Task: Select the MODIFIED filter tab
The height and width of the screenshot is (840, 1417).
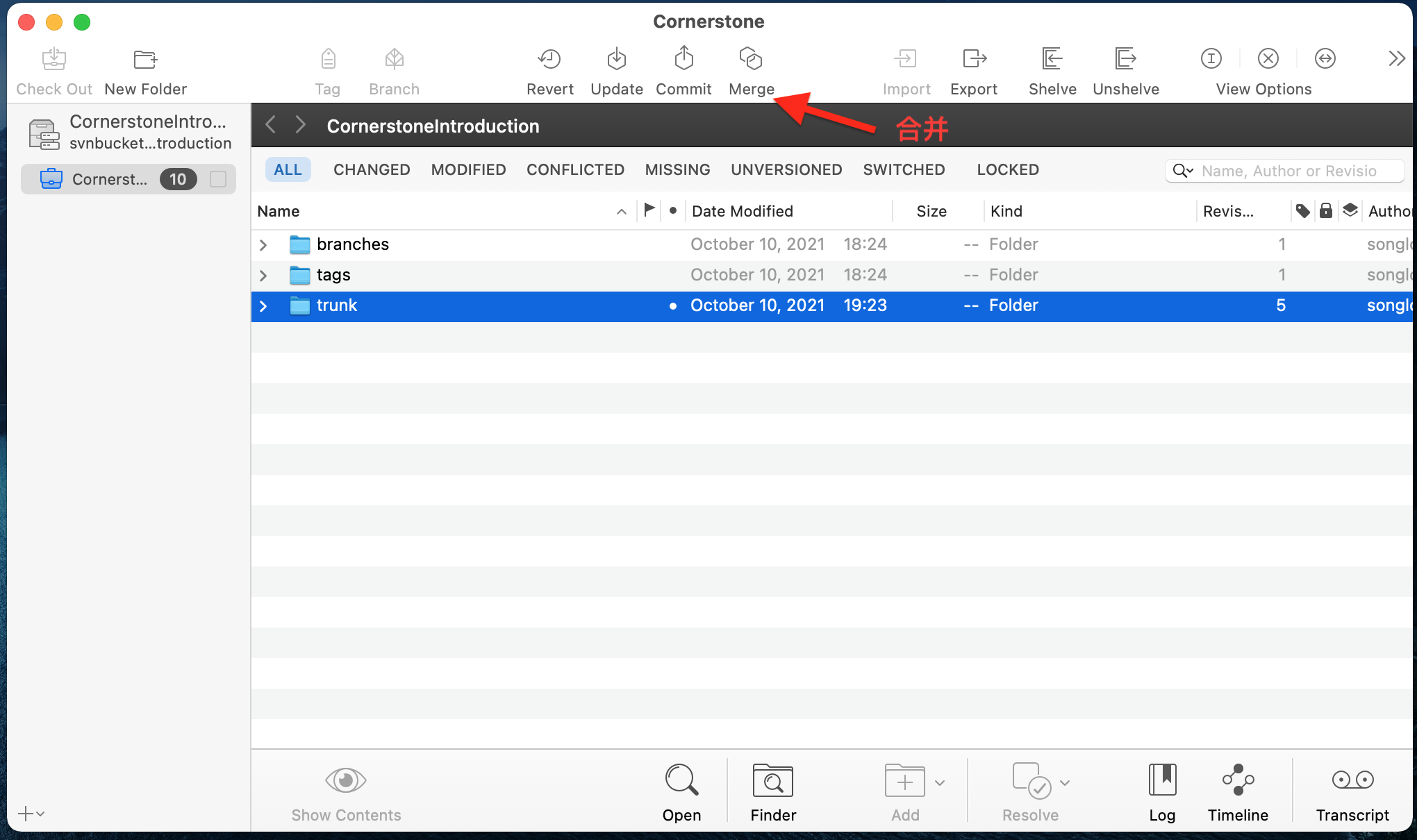Action: [468, 170]
